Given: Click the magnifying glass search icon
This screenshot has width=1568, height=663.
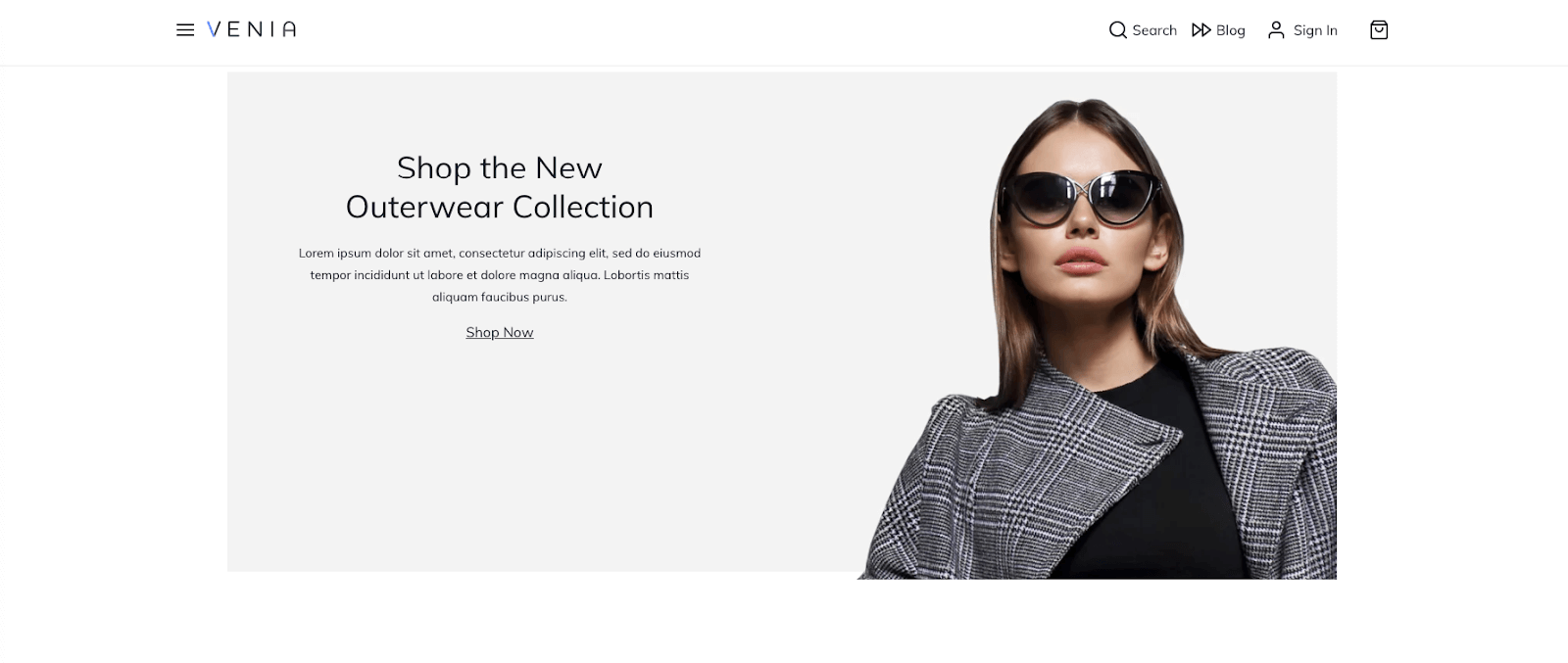Looking at the screenshot, I should click(1117, 30).
